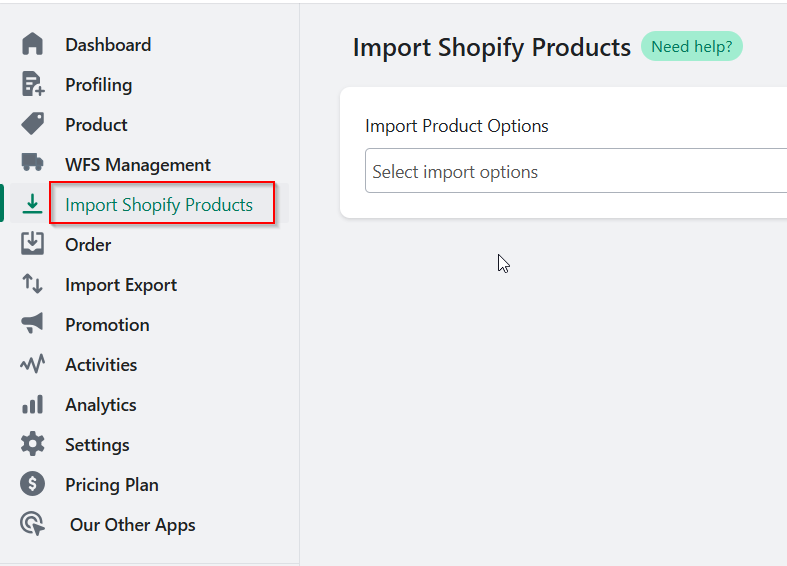Select the WFS Management menu label
Image resolution: width=787 pixels, height=566 pixels.
click(x=138, y=165)
